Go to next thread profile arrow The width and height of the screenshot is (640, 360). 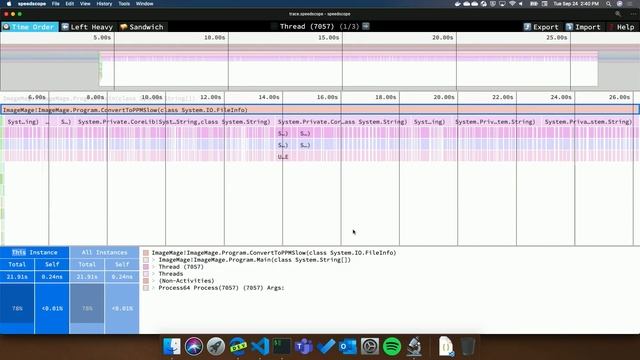(x=366, y=26)
